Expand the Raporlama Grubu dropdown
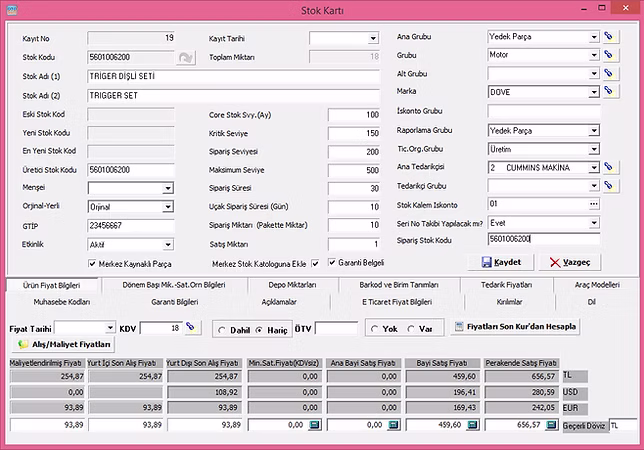This screenshot has width=644, height=450. tap(593, 130)
